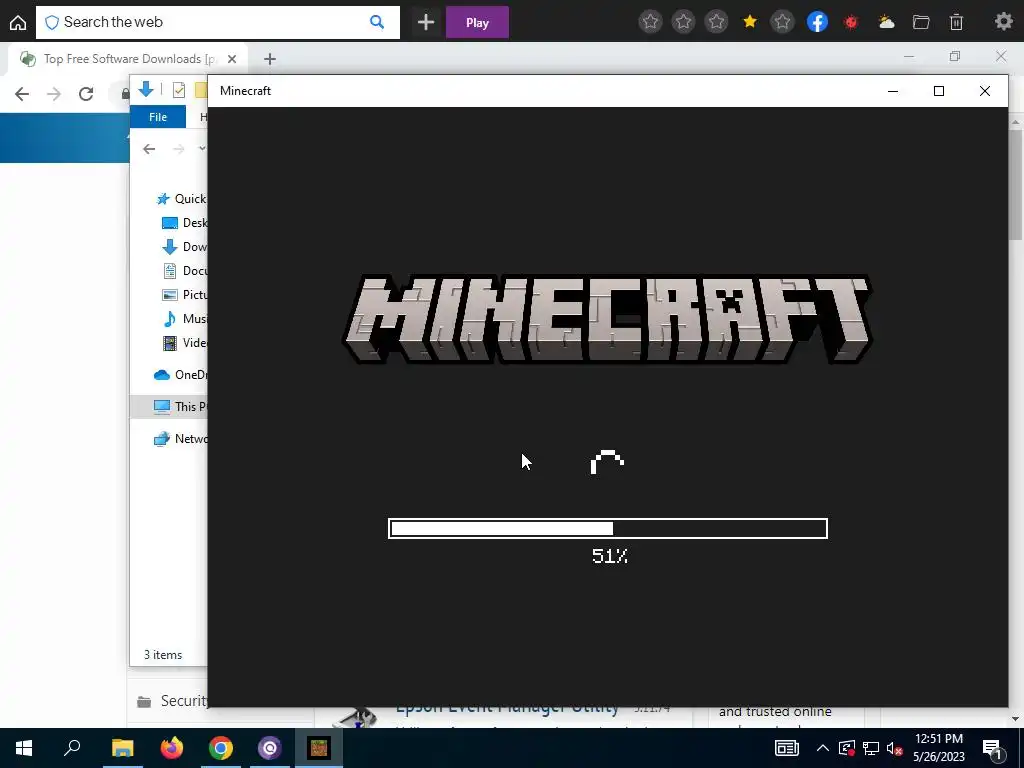The image size is (1024, 768).
Task: Minimize the Minecraft window
Action: [893, 91]
